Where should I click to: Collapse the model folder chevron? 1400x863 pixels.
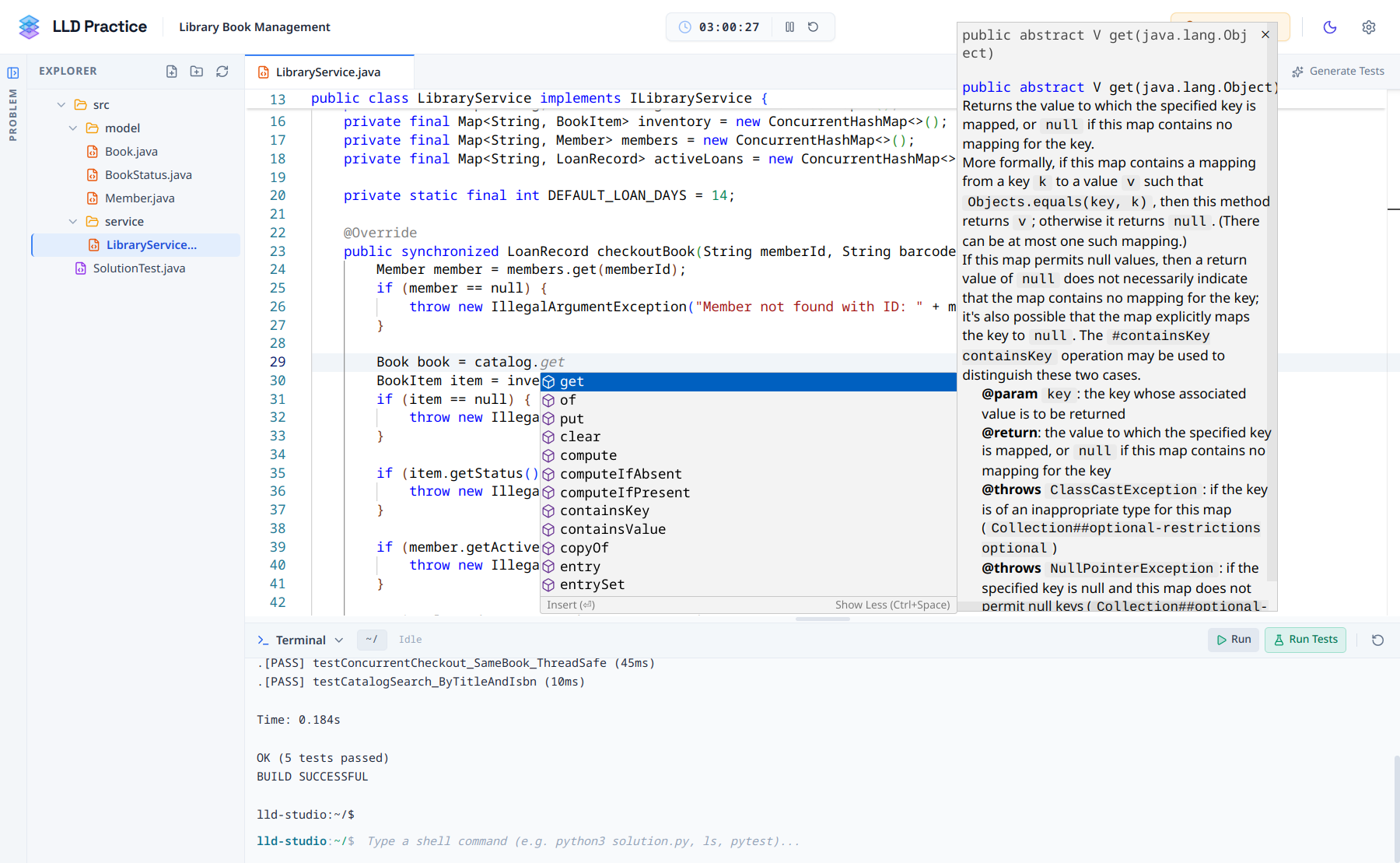click(x=73, y=128)
